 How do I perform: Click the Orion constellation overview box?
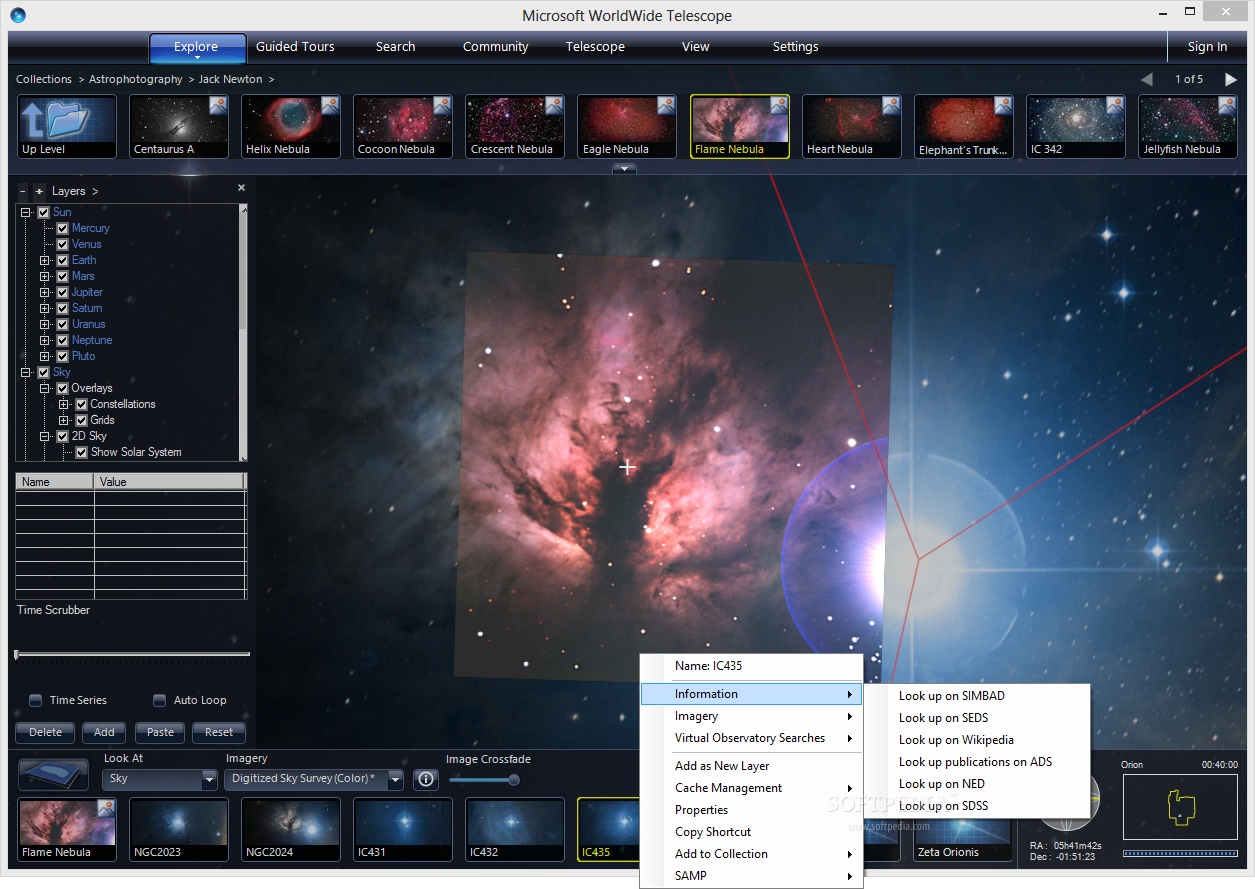pos(1180,807)
